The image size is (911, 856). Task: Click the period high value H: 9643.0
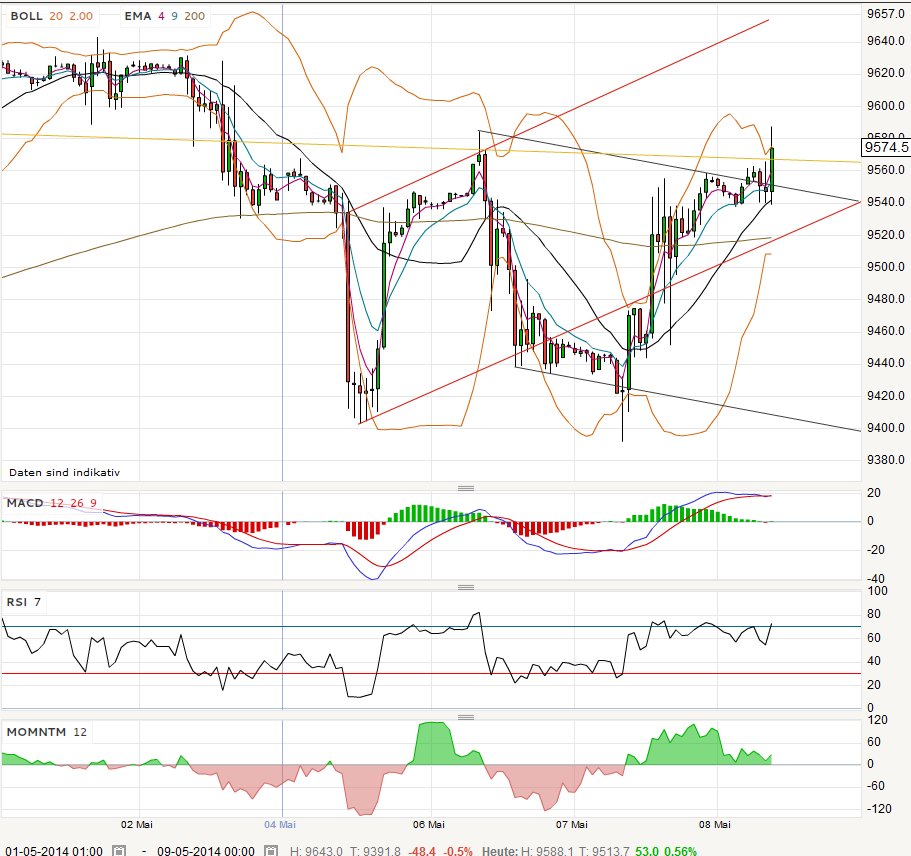tap(316, 851)
